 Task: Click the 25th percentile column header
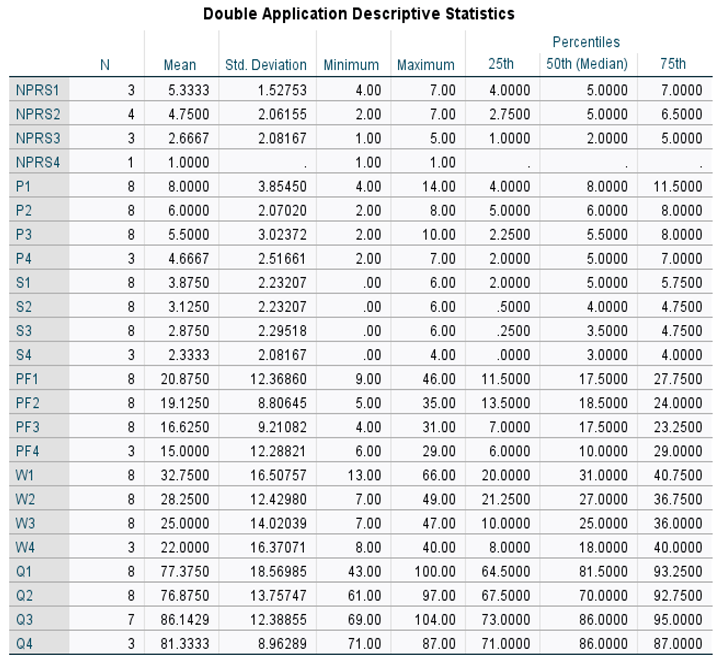click(x=501, y=65)
